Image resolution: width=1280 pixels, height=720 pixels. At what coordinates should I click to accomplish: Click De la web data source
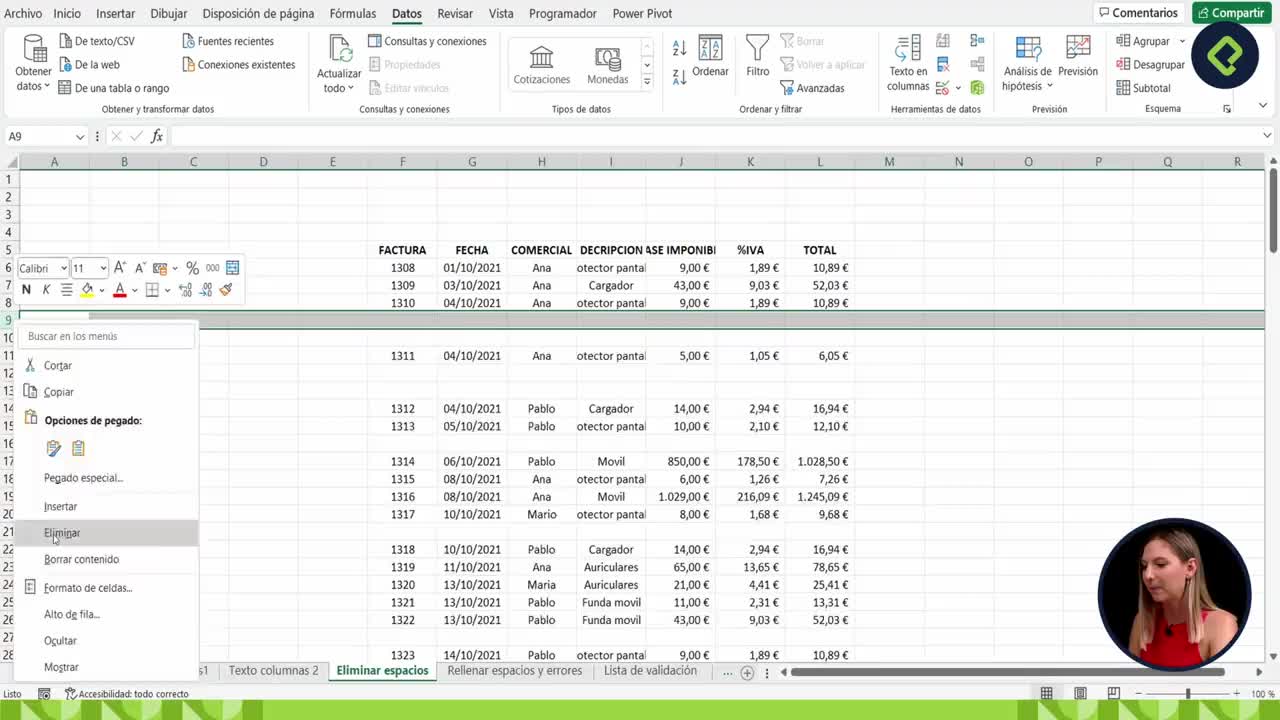pyautogui.click(x=89, y=64)
